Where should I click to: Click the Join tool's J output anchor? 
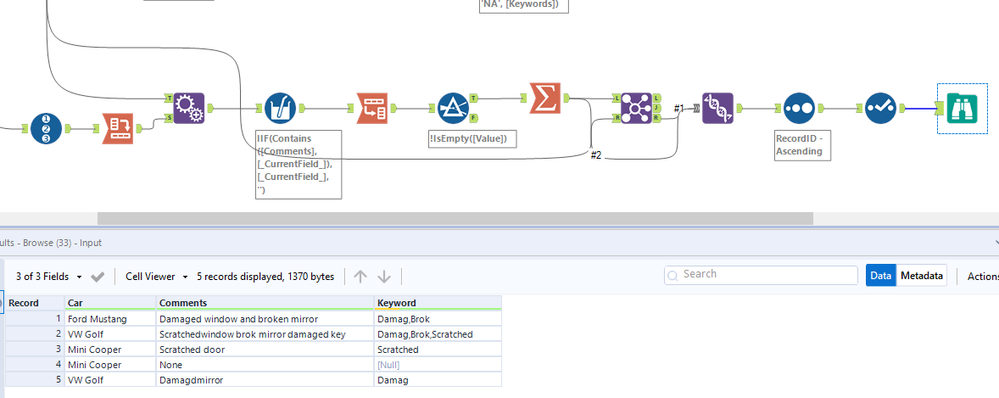click(x=656, y=108)
